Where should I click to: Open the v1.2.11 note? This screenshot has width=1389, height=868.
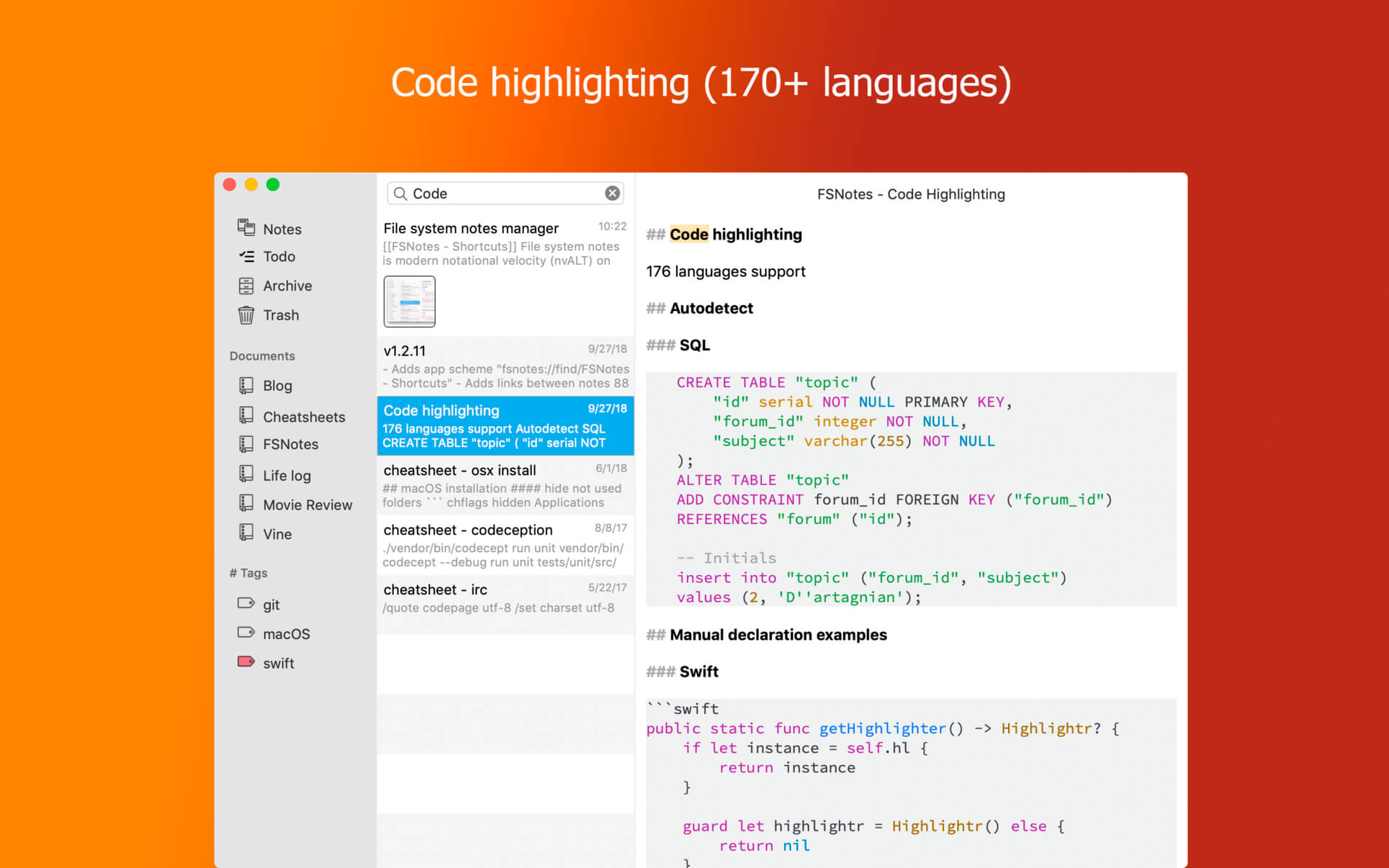pos(504,366)
